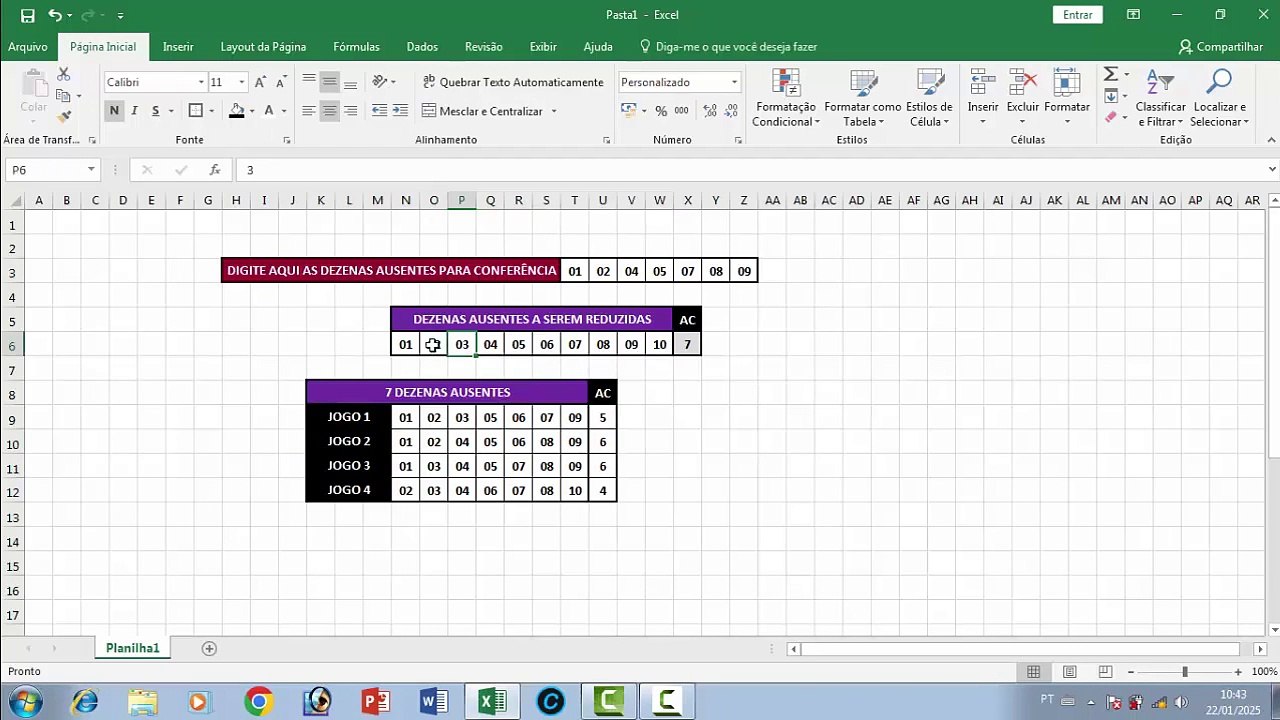
Task: Click the Compartilhar share button
Action: click(x=1220, y=47)
